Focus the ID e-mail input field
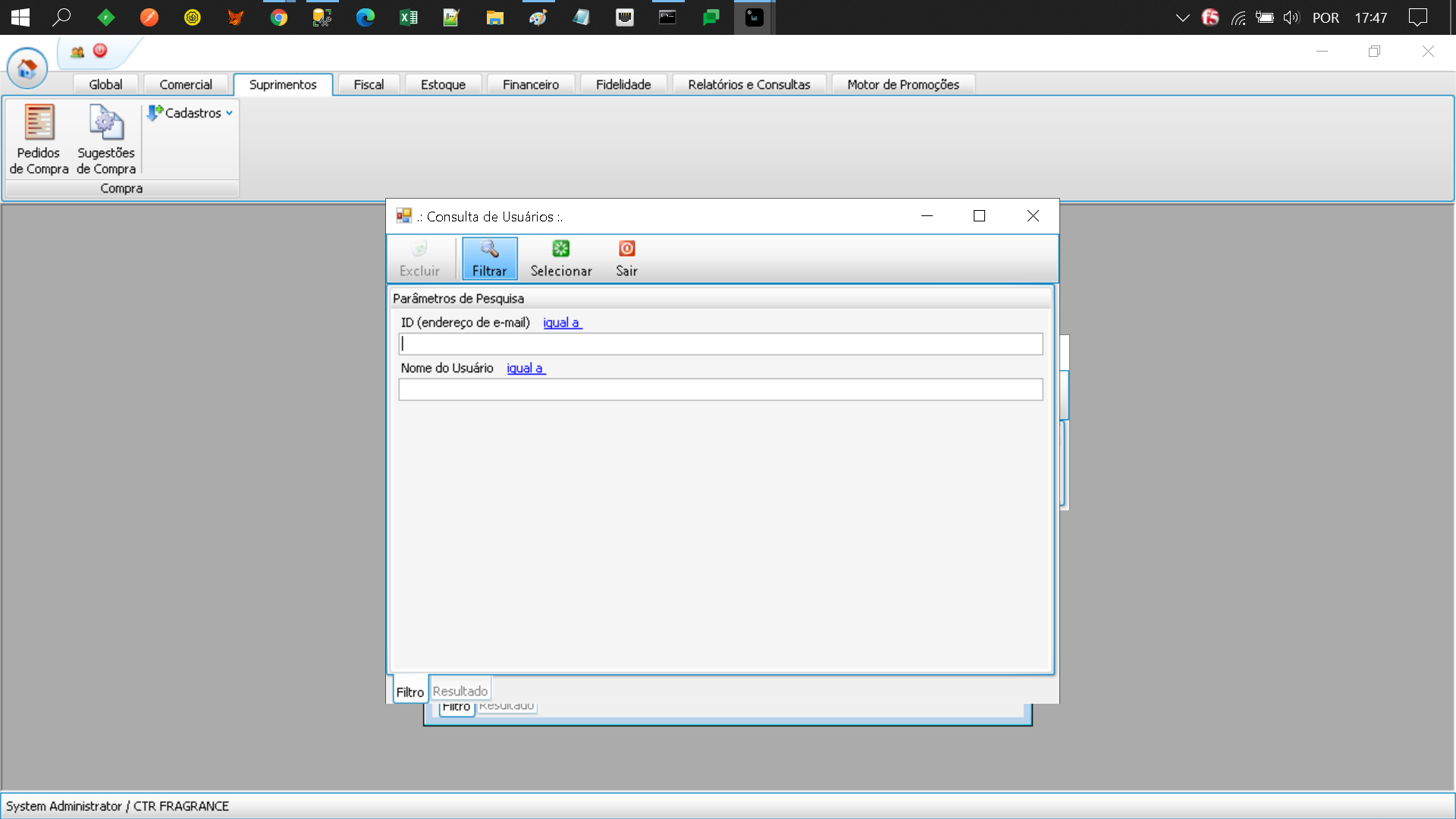The width and height of the screenshot is (1456, 819). 720,344
